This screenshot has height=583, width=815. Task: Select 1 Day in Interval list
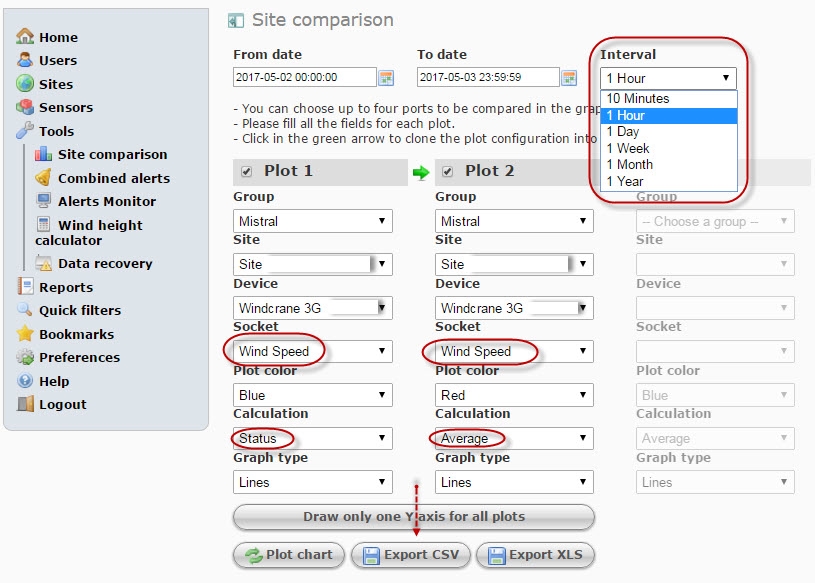pyautogui.click(x=668, y=132)
